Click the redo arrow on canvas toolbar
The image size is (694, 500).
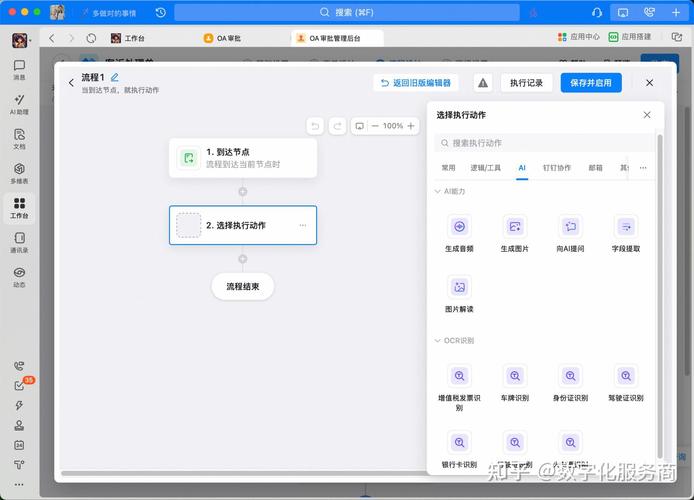click(337, 126)
